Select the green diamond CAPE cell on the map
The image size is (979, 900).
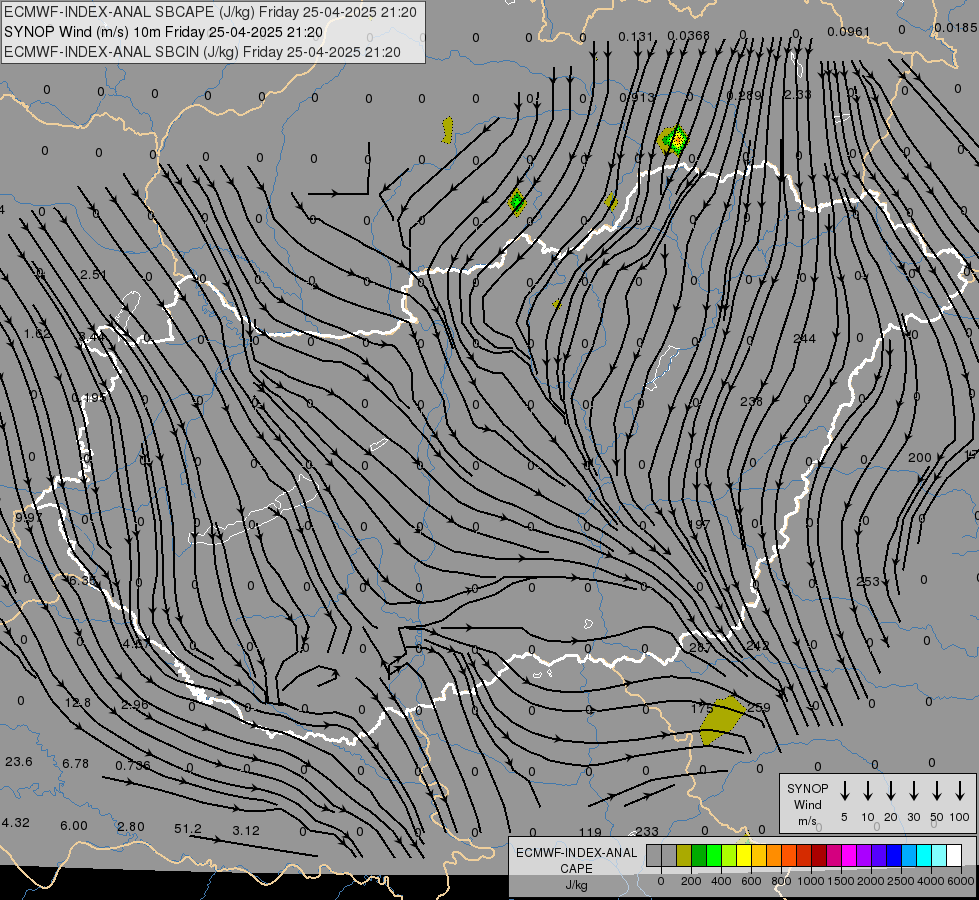pyautogui.click(x=516, y=202)
